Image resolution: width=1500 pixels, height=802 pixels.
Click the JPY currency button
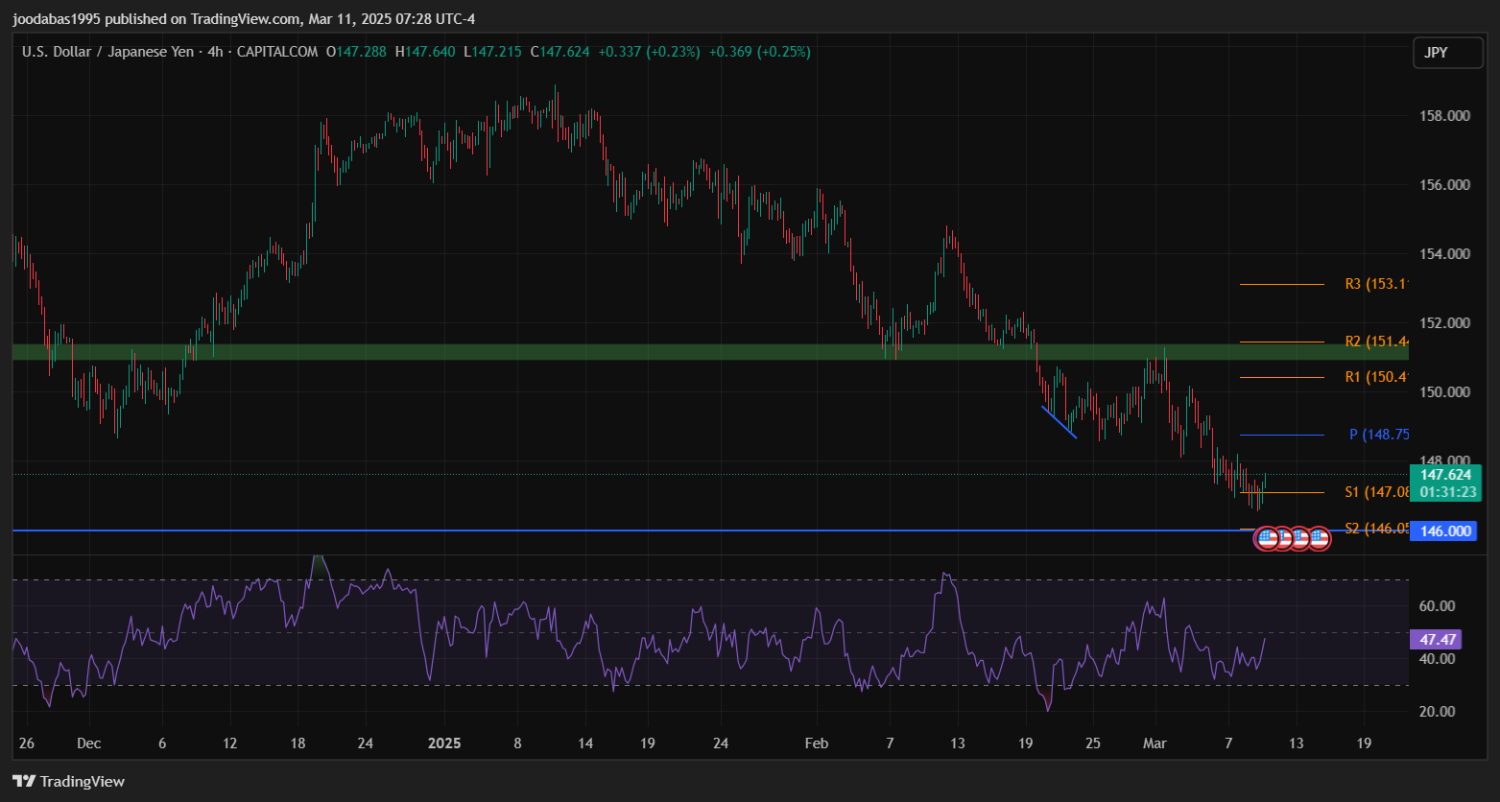1447,53
